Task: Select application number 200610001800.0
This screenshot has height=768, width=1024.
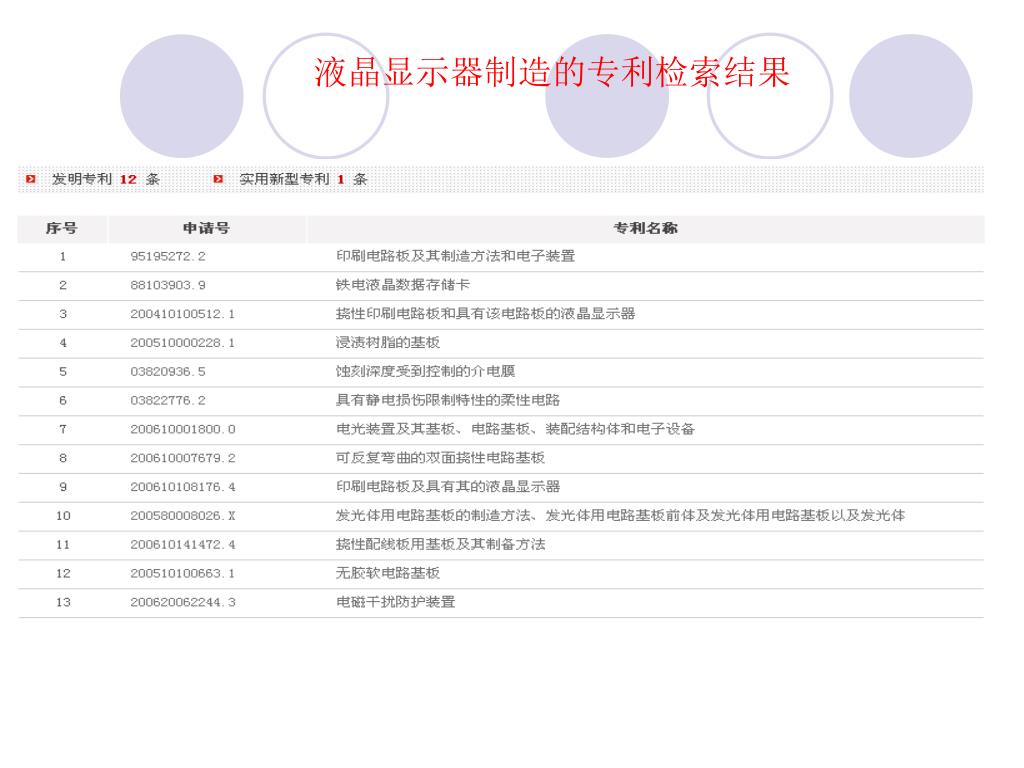Action: tap(183, 429)
